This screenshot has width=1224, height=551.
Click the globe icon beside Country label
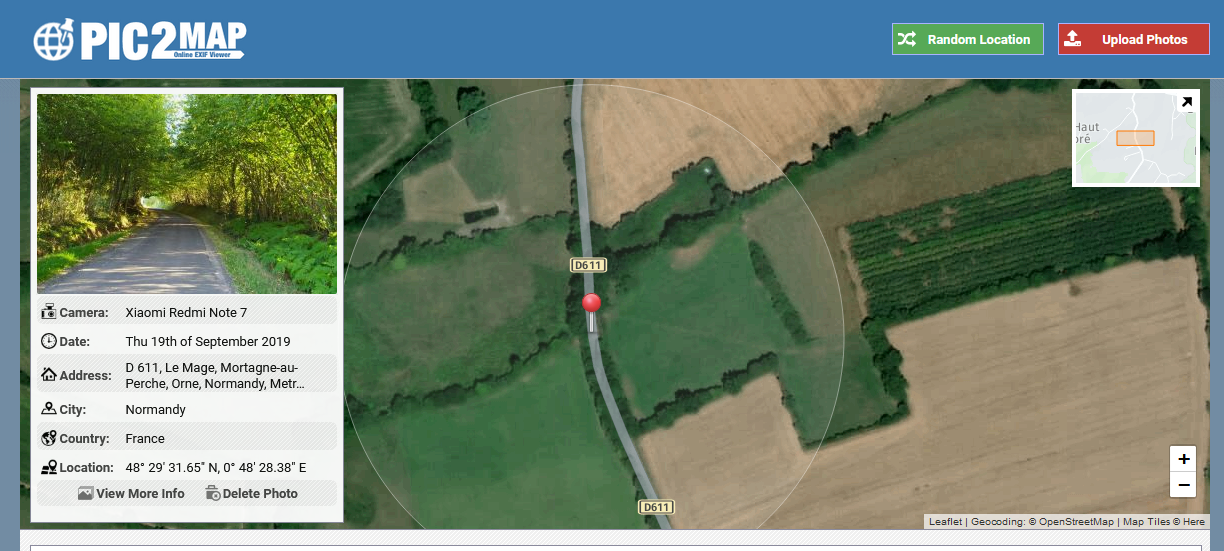[x=49, y=438]
